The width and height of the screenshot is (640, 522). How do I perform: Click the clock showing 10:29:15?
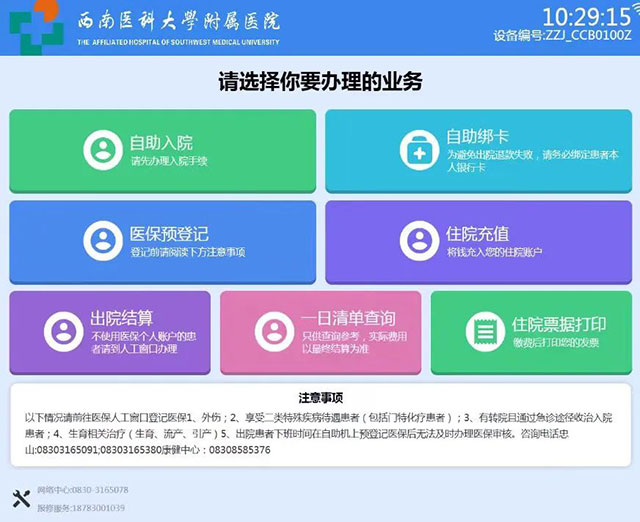[x=587, y=18]
